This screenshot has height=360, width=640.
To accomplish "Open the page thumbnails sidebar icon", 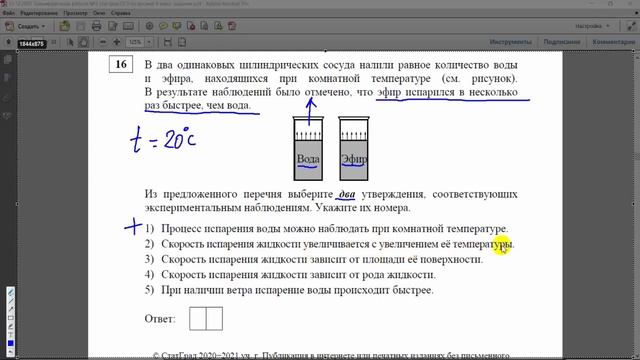I will pos(7,60).
